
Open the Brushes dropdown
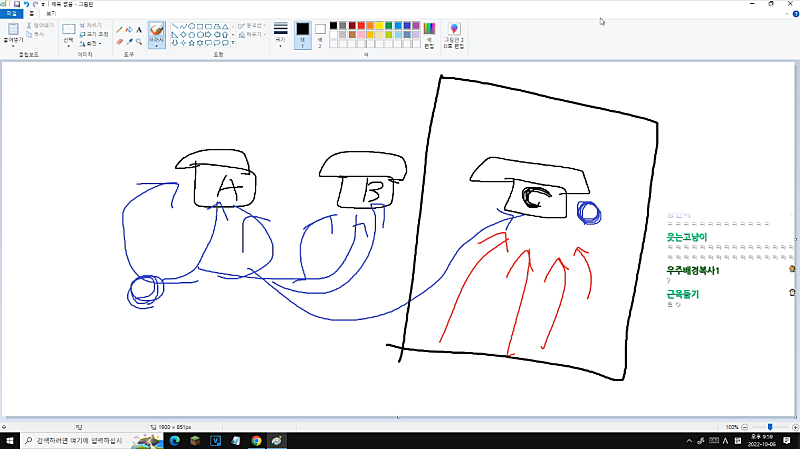(157, 46)
